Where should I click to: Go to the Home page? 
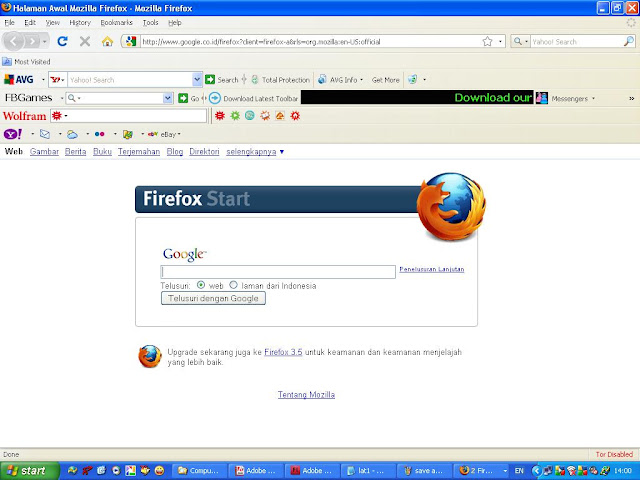pos(107,41)
